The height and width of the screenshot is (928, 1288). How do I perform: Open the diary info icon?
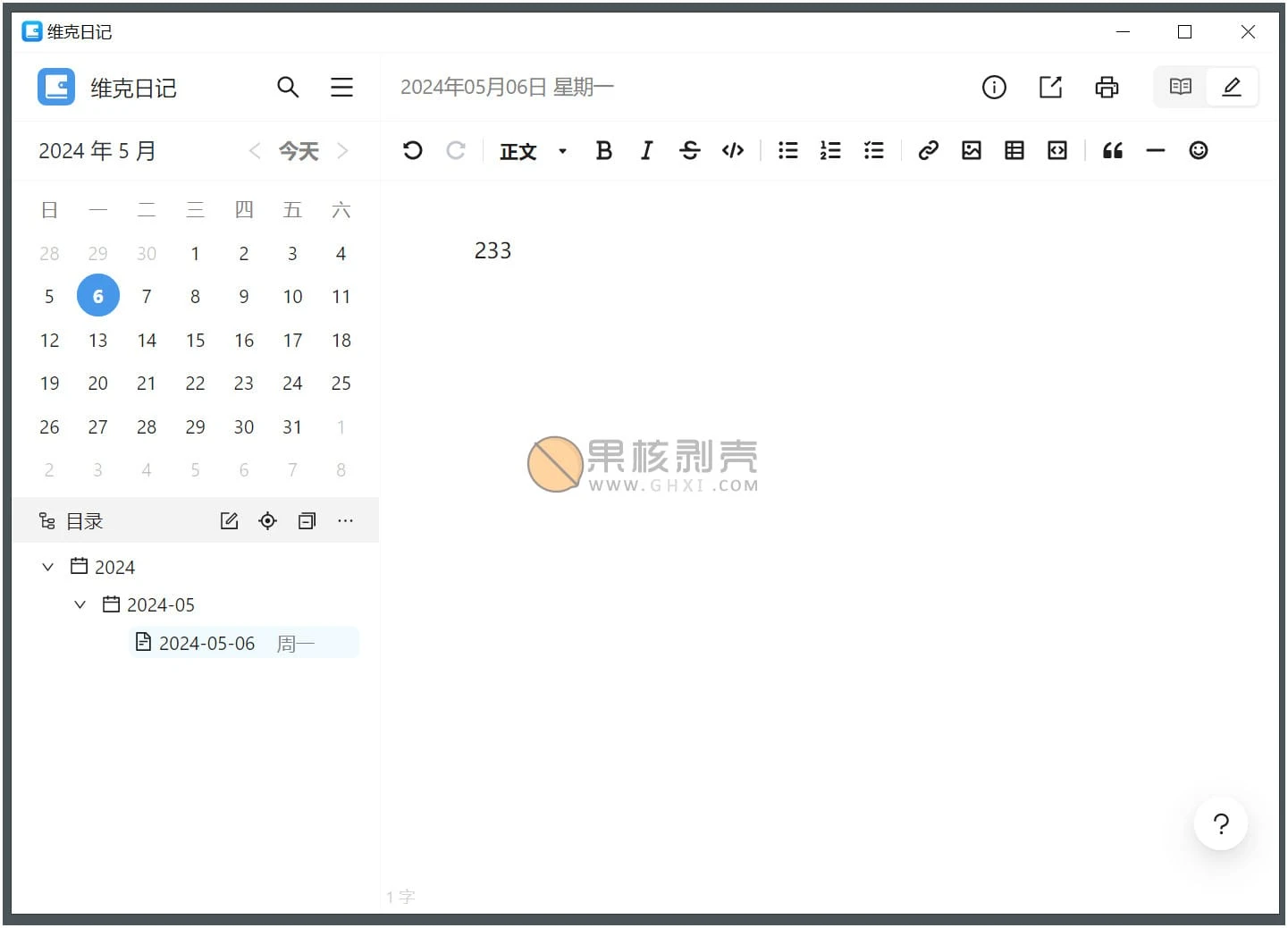click(994, 87)
